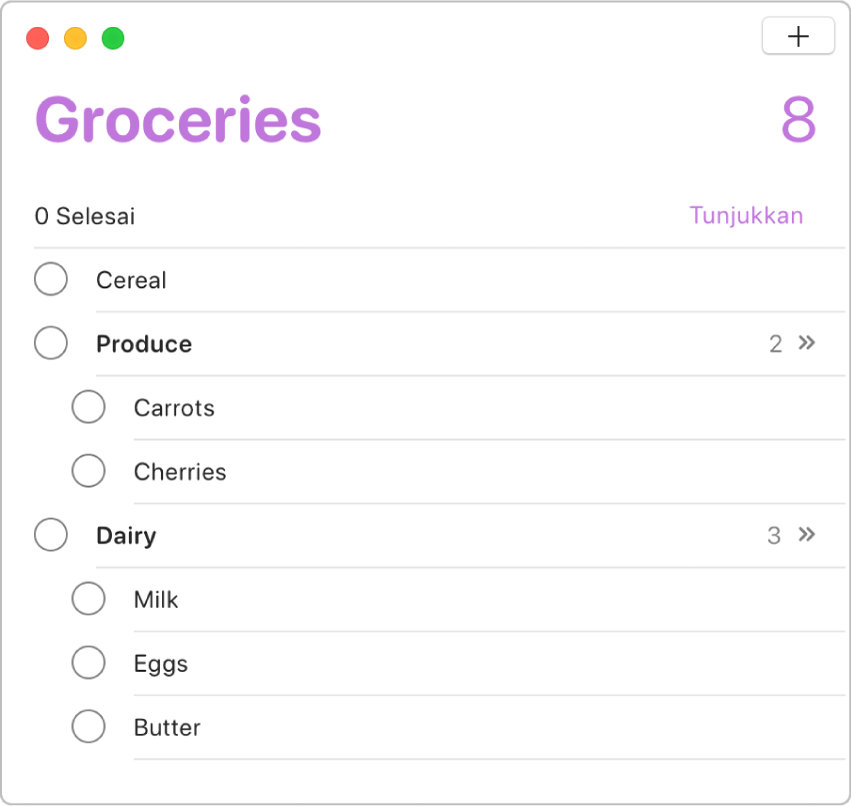This screenshot has width=851, height=806.
Task: Toggle the Dairy completion circle
Action: point(51,535)
